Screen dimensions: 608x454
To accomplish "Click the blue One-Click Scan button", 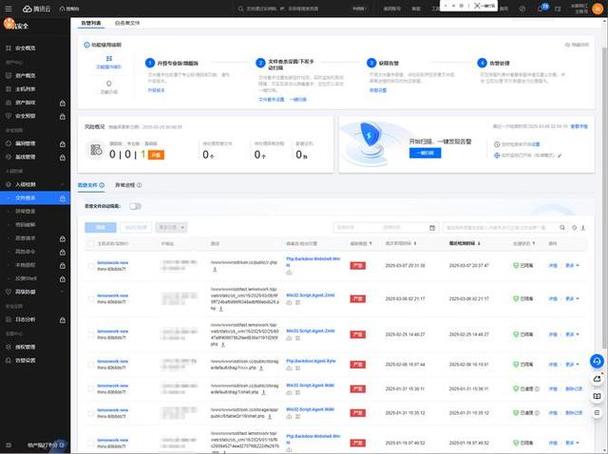I will pos(425,153).
